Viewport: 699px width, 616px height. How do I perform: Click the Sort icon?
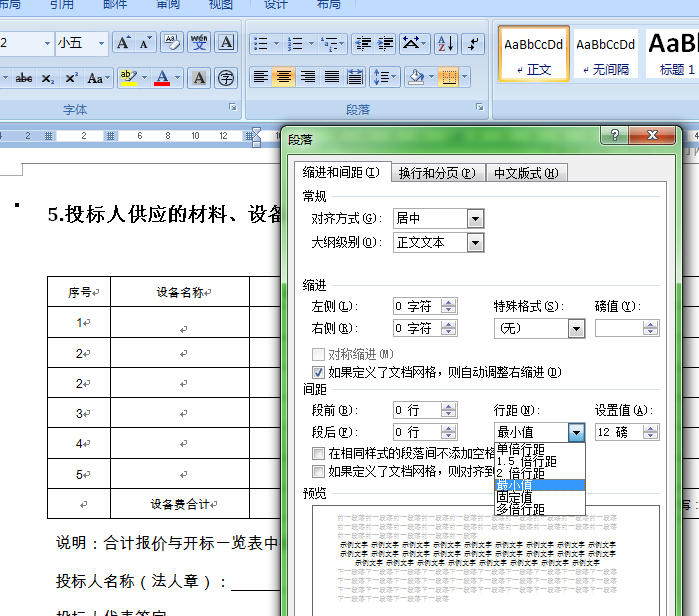point(446,44)
